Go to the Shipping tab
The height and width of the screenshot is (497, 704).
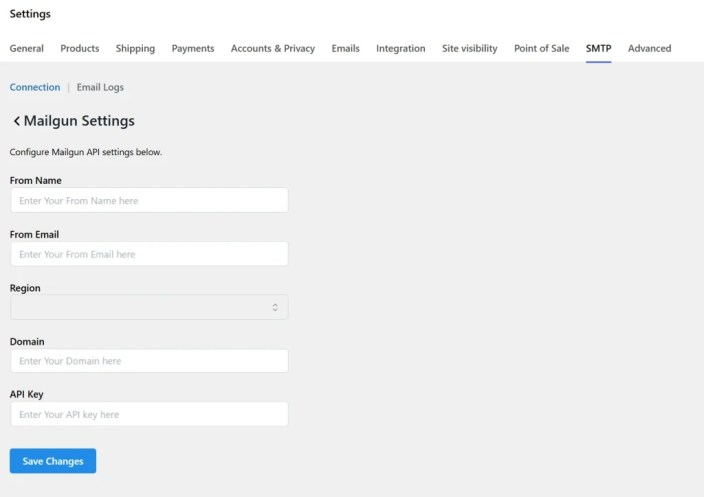(x=135, y=48)
